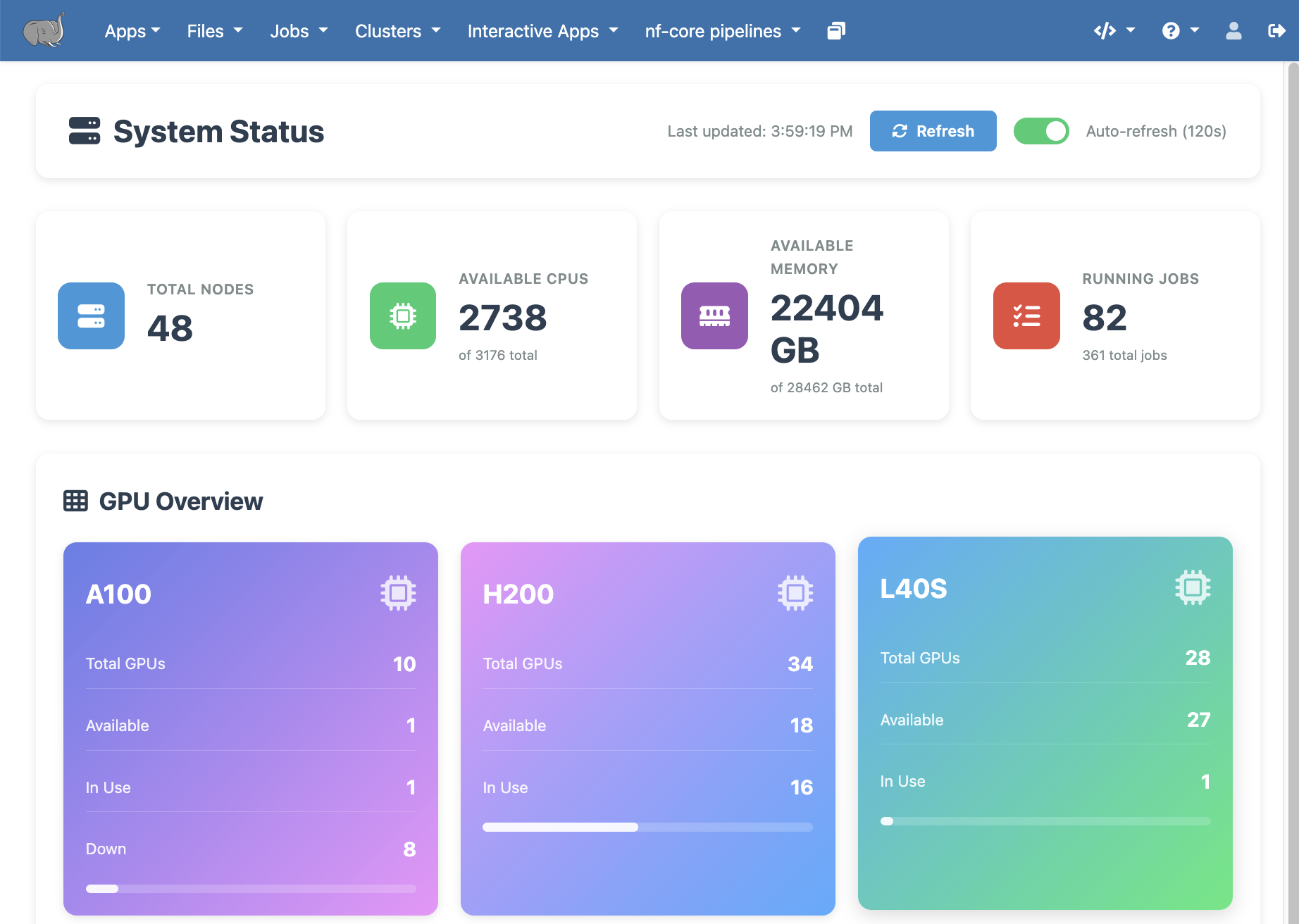Click the chip icon on L40S card
Screen dimensions: 1299x924
click(x=1193, y=587)
